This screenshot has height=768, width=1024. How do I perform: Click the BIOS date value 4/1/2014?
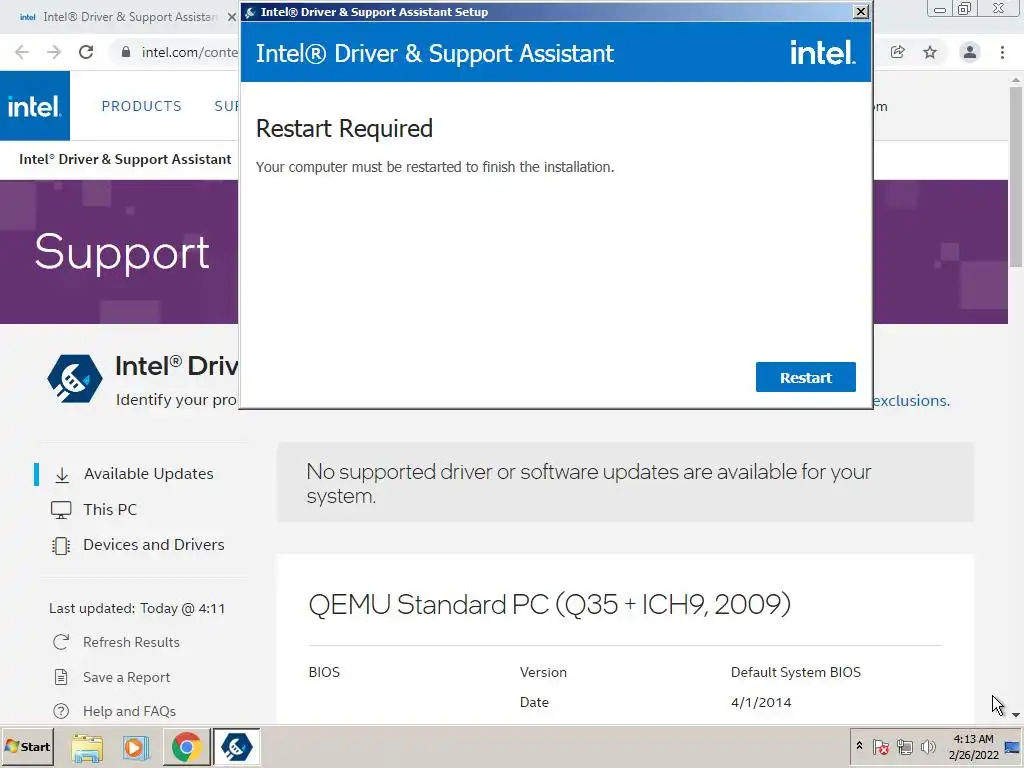click(761, 702)
